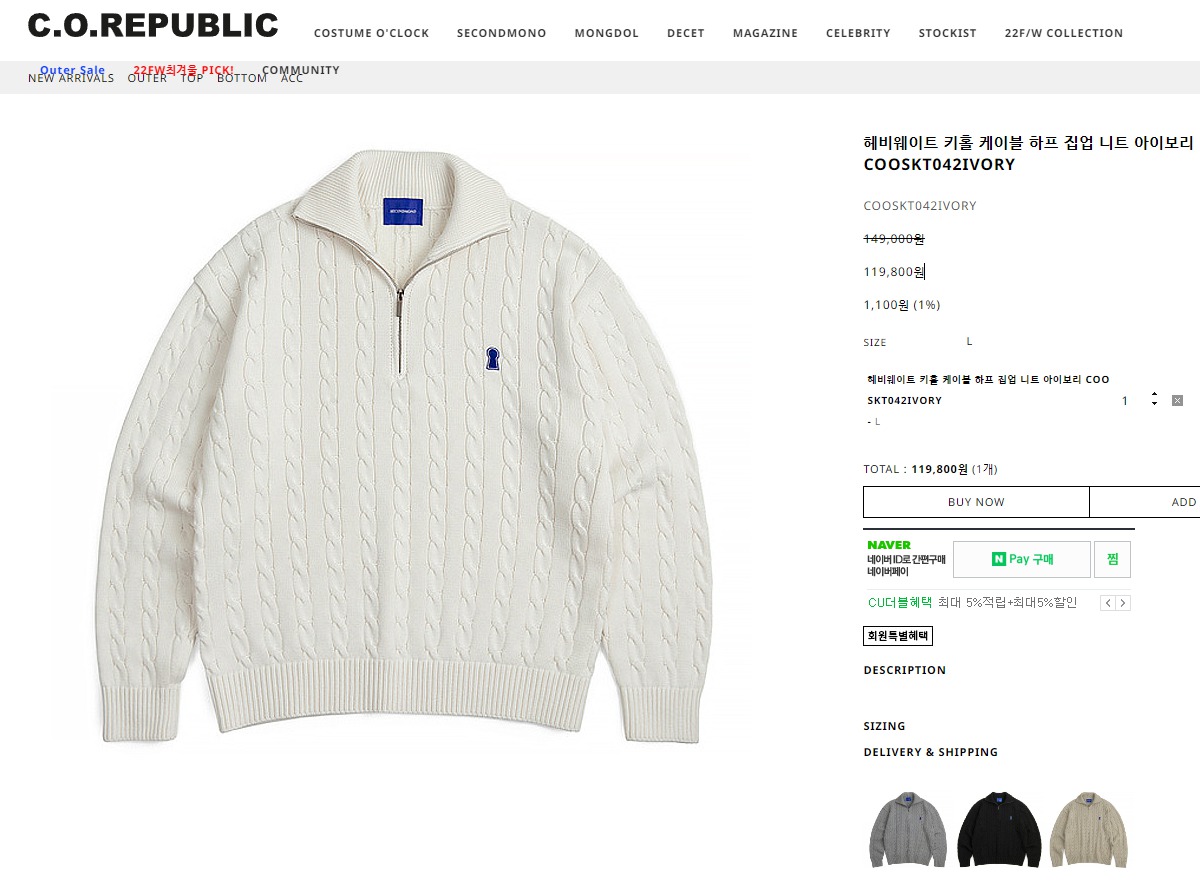
Task: Increase quantity with the up arrow
Action: coord(1154,395)
